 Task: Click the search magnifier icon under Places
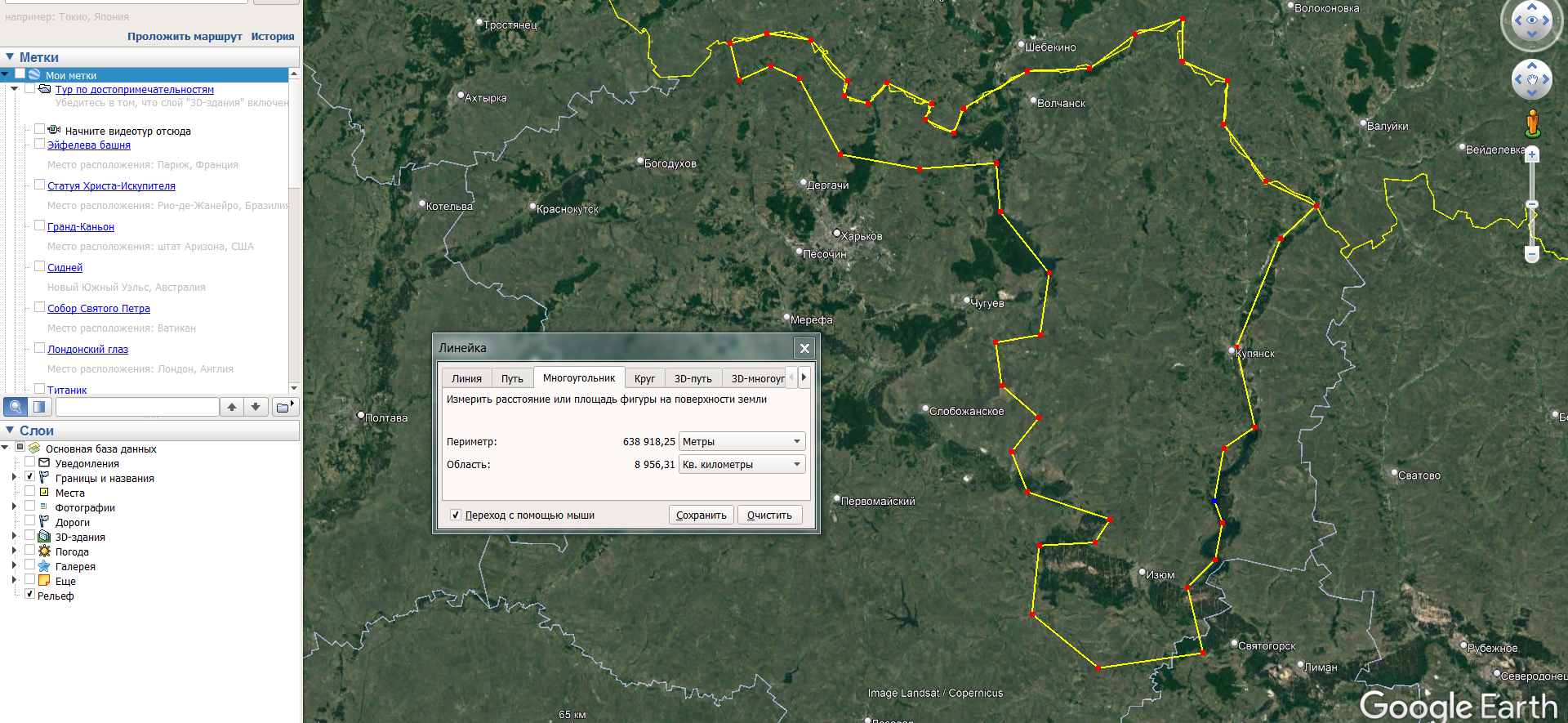(16, 407)
